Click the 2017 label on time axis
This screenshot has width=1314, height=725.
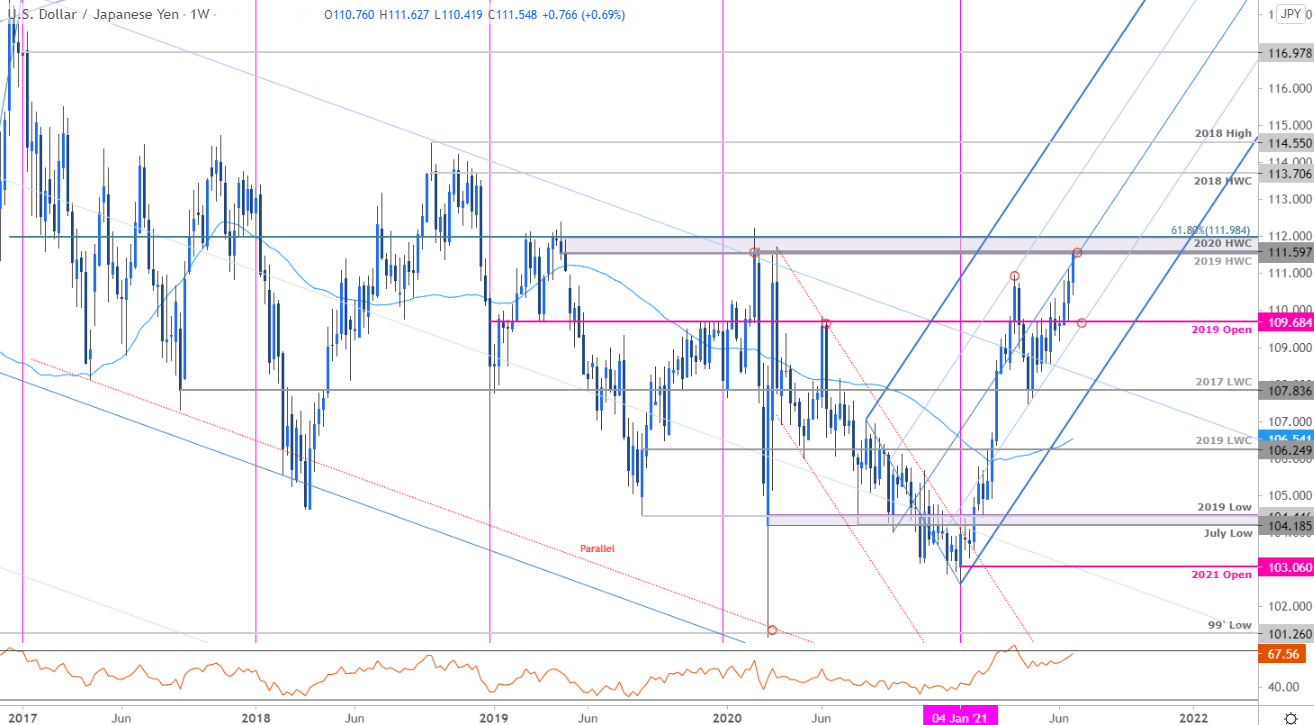(x=22, y=718)
